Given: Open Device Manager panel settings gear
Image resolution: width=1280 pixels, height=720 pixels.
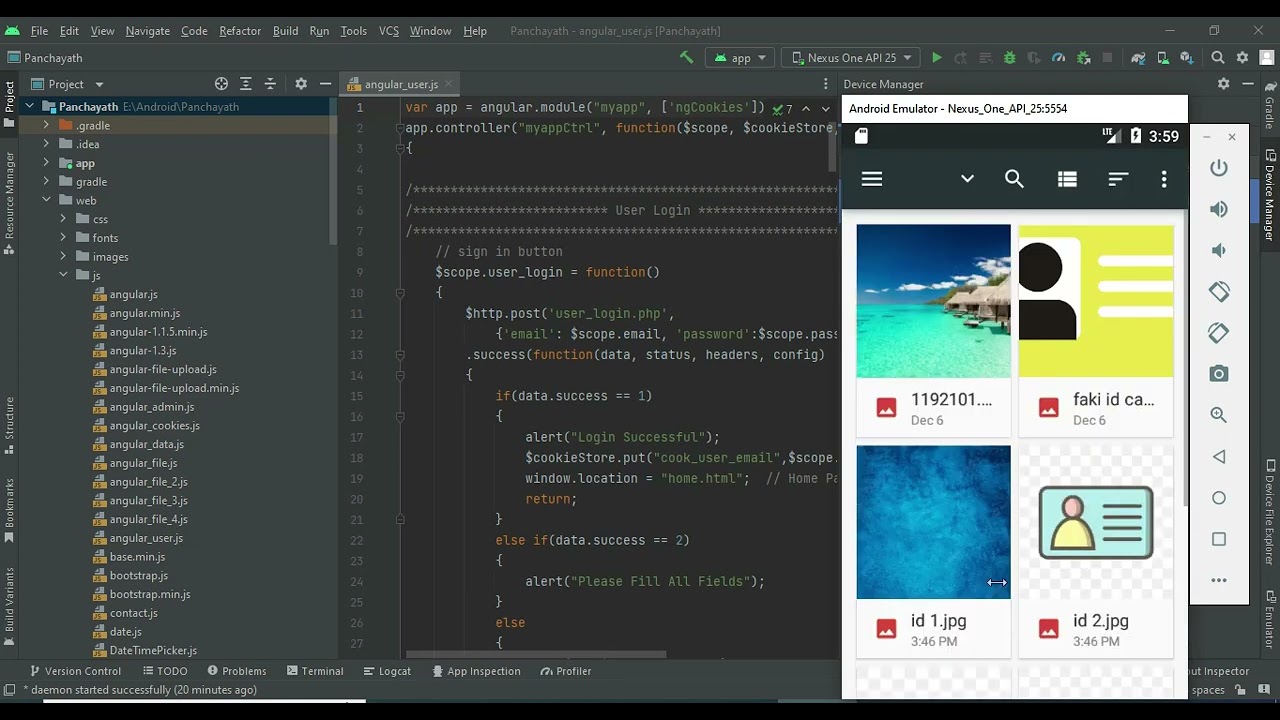Looking at the screenshot, I should 1223,84.
